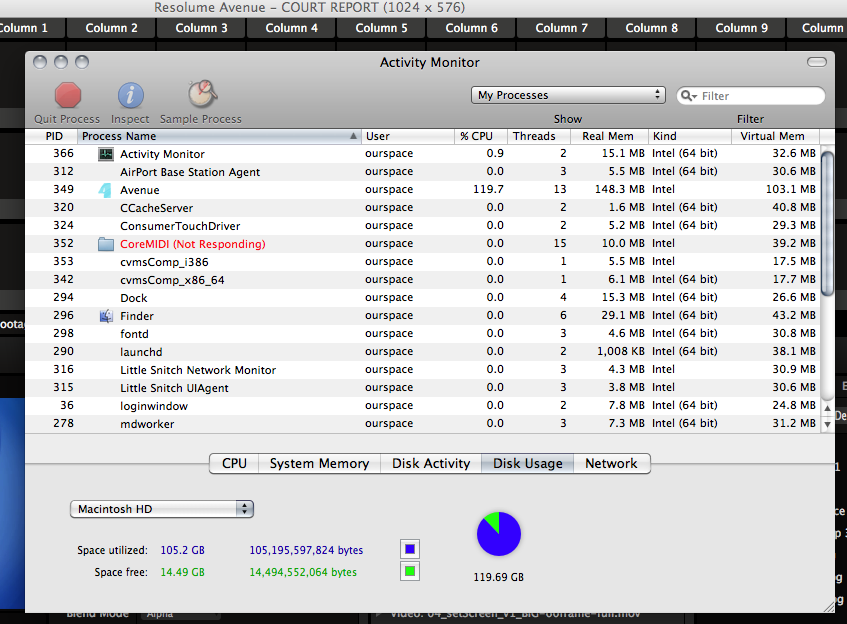Click the 105,195,597,824 bytes value

point(306,550)
